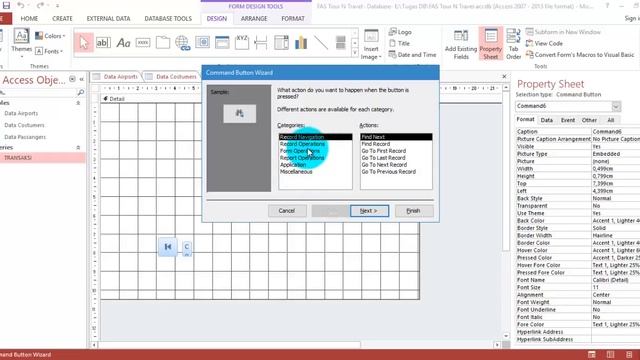Collapse the Queries group in navigation pane

coord(78,147)
